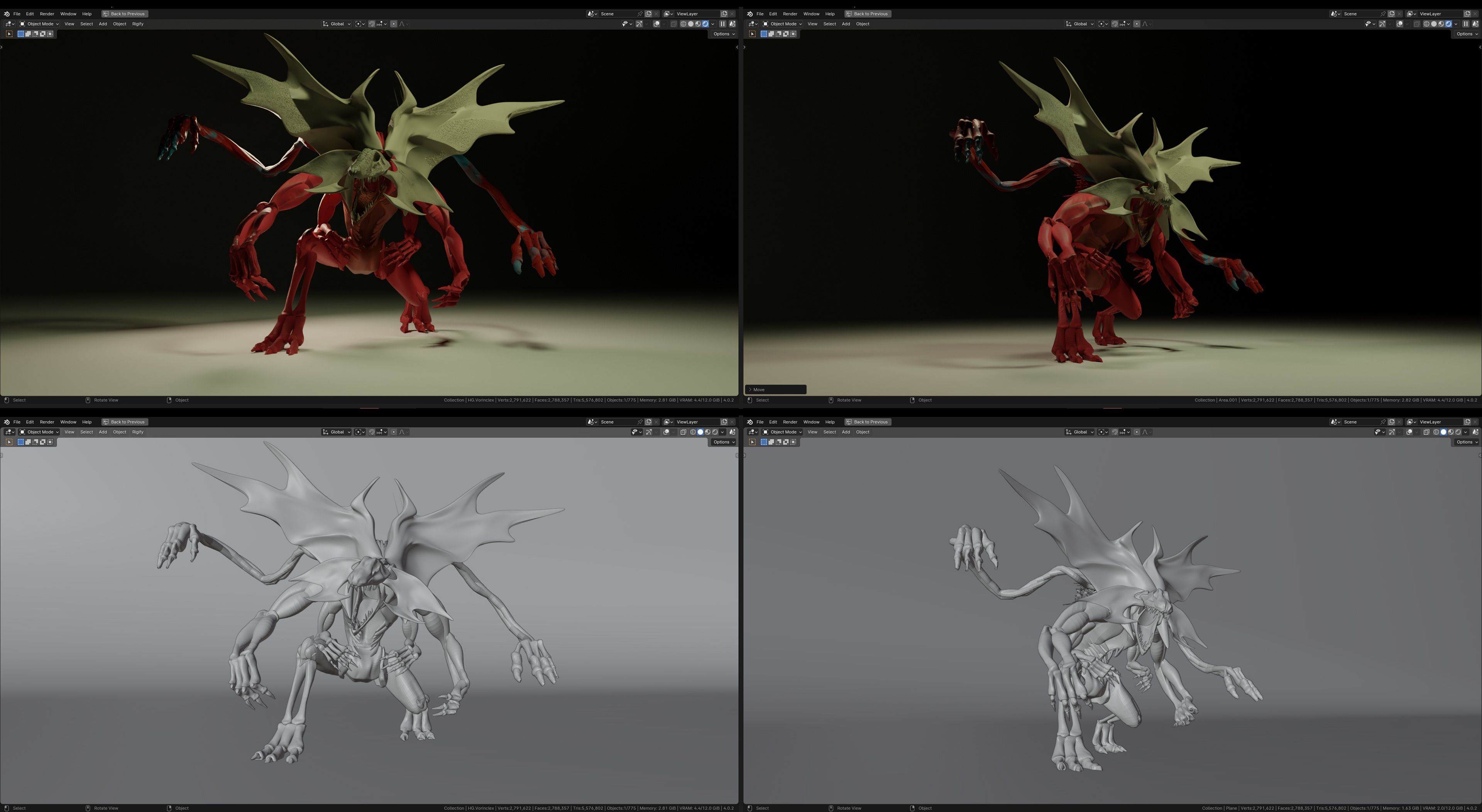Pause viewport render preview in top-left window
Image resolution: width=1482 pixels, height=812 pixels.
pos(722,24)
